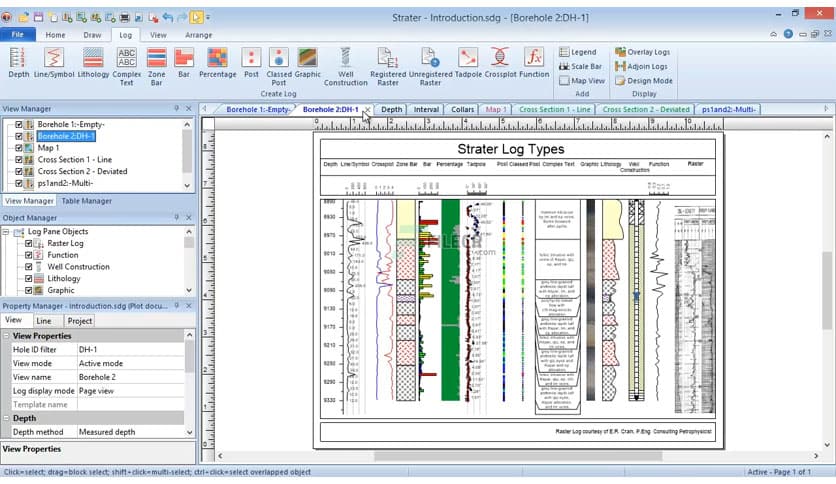This screenshot has height=484, width=836.
Task: Create a Graphic log
Action: tap(308, 63)
